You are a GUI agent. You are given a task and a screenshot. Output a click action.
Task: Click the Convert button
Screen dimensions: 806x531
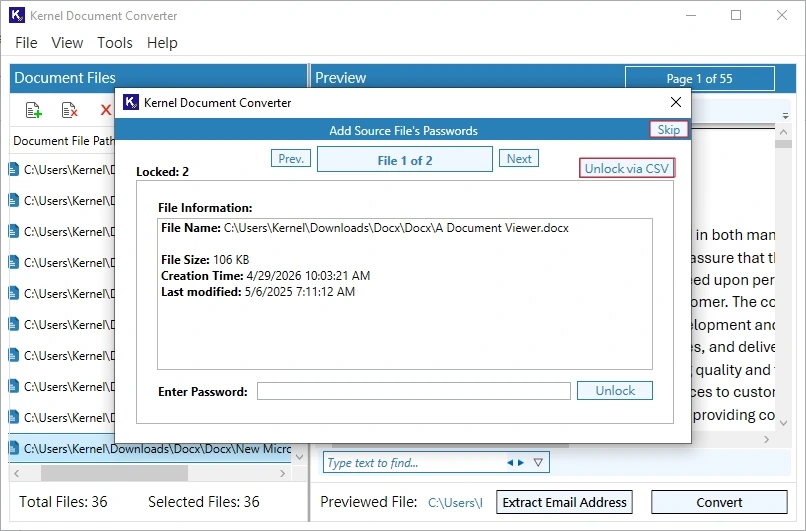(x=719, y=502)
